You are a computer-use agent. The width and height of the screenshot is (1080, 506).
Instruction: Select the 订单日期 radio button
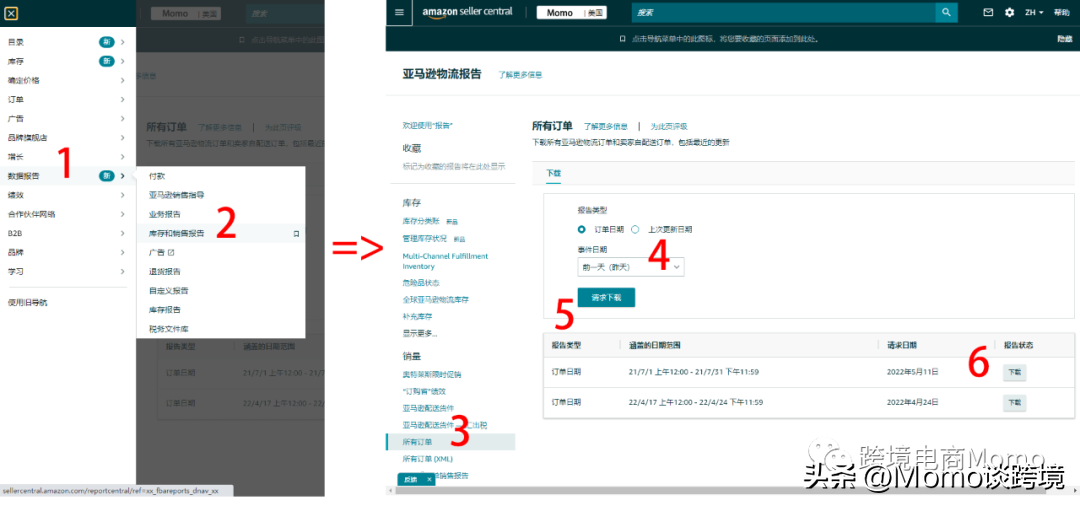582,229
